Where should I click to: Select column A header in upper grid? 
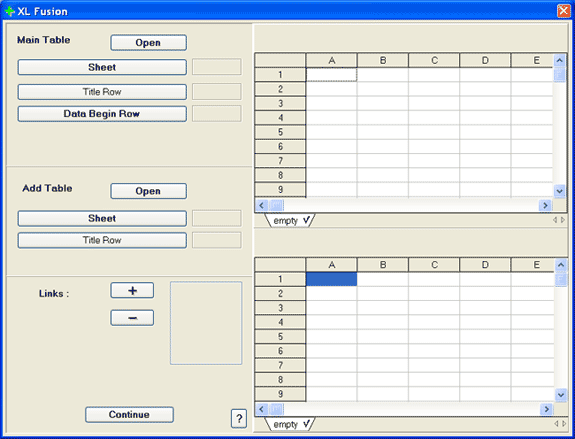click(x=332, y=61)
